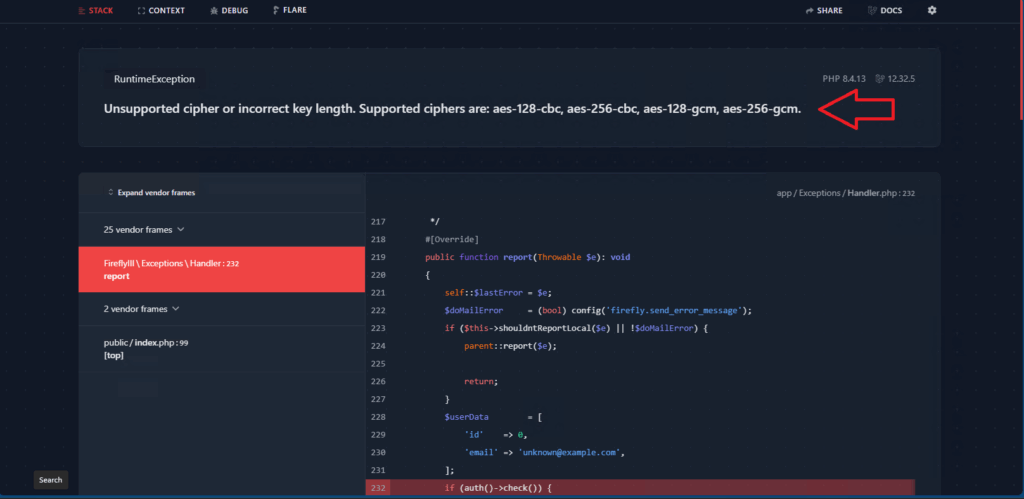Click the Share arrow icon

pos(809,10)
